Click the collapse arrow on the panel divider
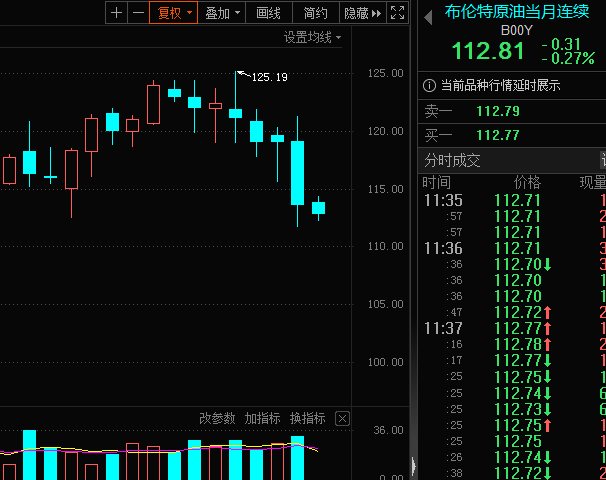The width and height of the screenshot is (606, 480). 412,464
